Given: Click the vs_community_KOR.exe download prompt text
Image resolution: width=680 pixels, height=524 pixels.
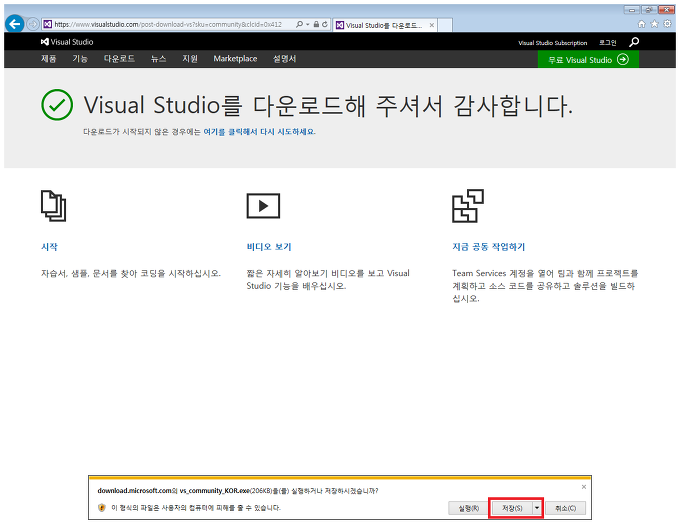Looking at the screenshot, I should [x=238, y=491].
